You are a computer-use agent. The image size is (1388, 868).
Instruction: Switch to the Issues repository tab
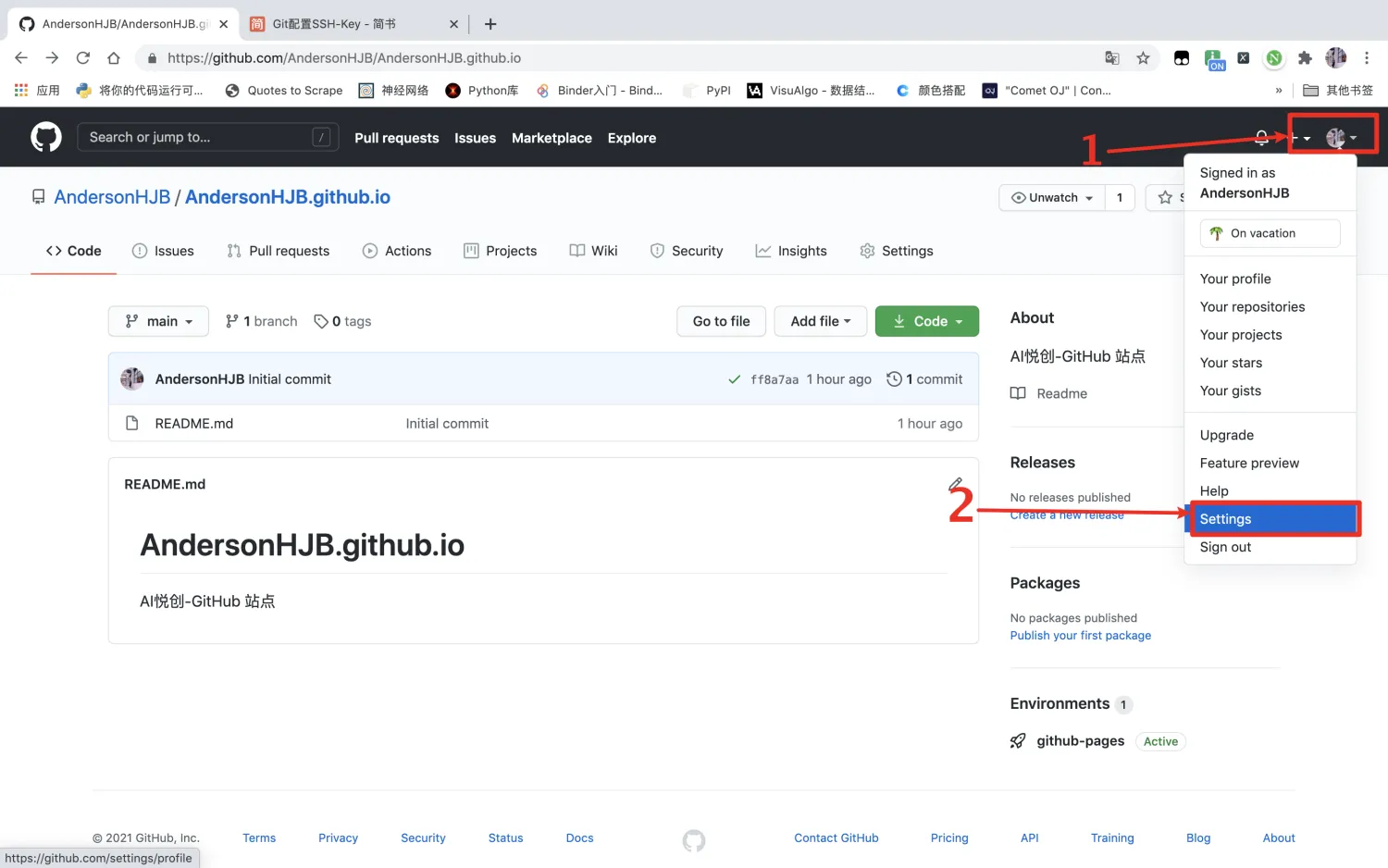tap(163, 251)
